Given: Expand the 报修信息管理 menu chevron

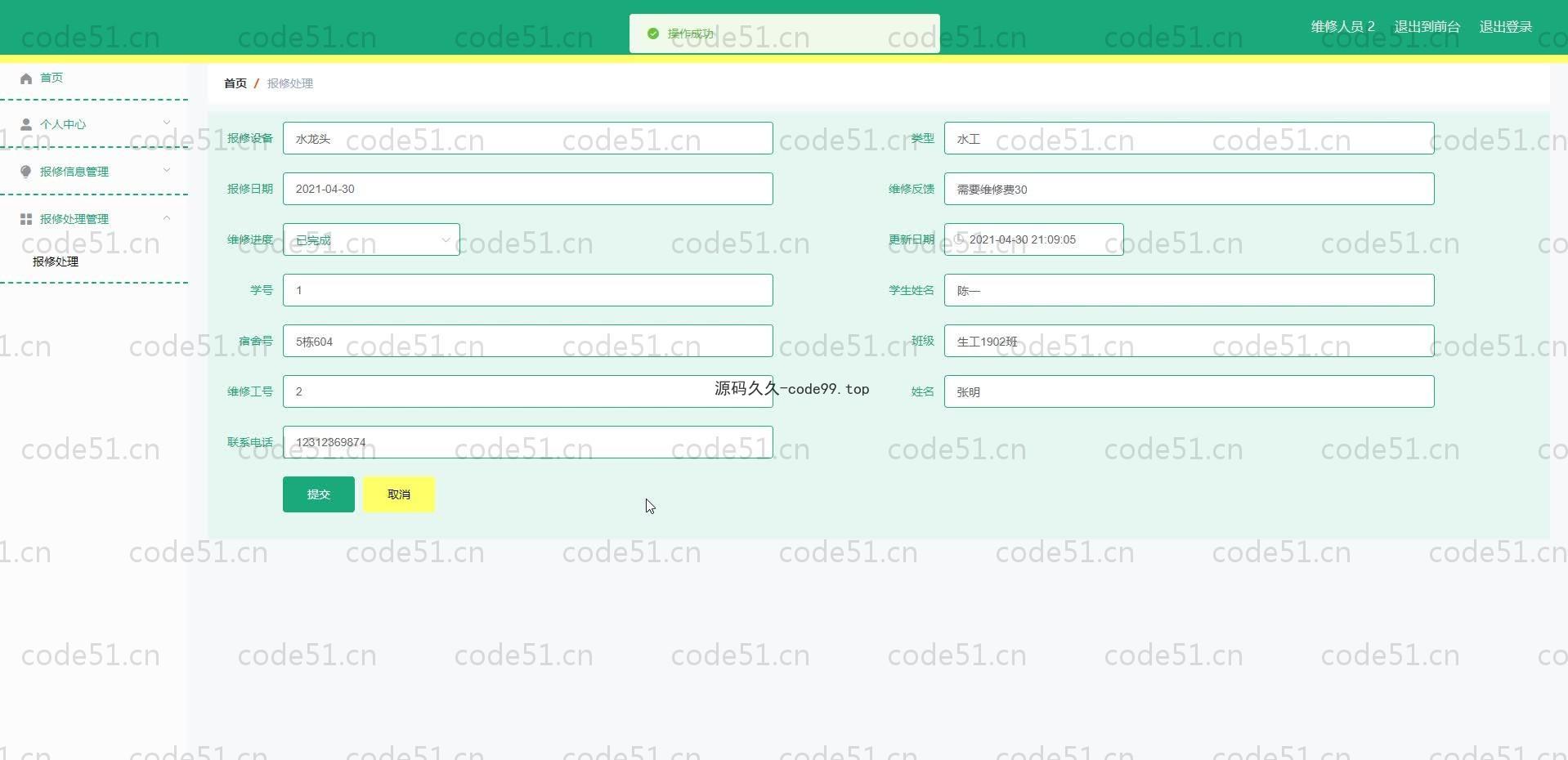Looking at the screenshot, I should coord(167,171).
